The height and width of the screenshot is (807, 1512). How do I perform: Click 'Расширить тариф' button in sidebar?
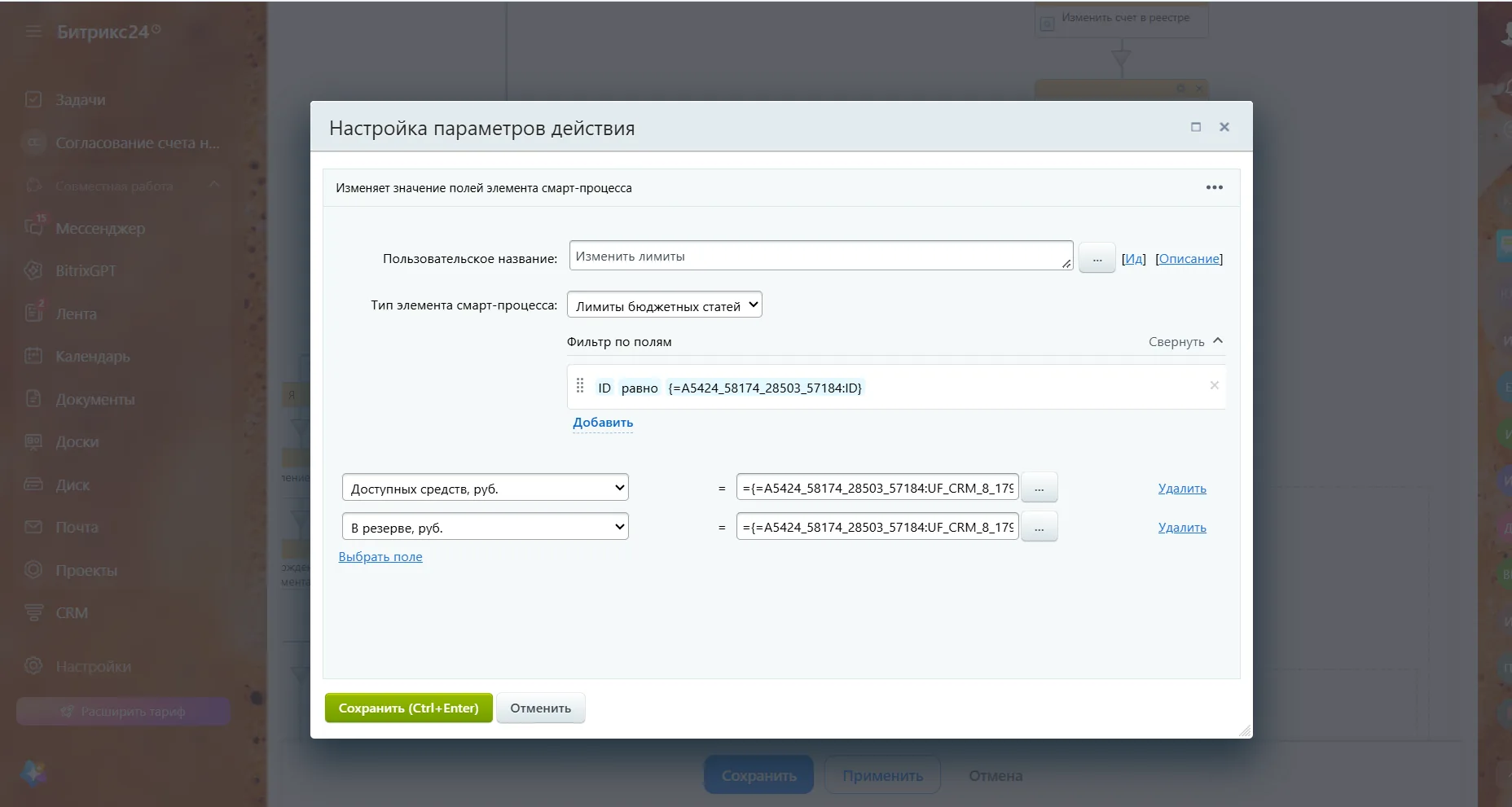point(123,712)
